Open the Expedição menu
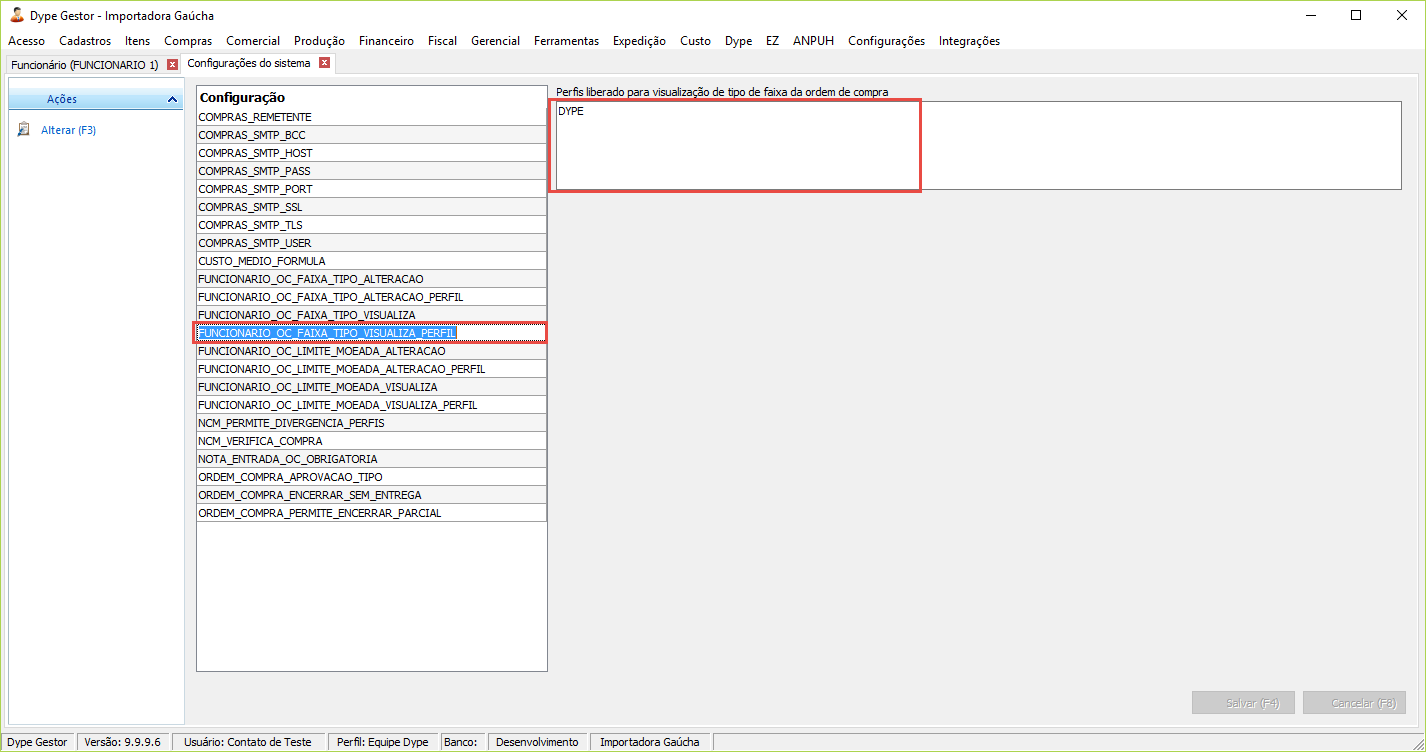Viewport: 1426px width, 752px height. coord(639,41)
